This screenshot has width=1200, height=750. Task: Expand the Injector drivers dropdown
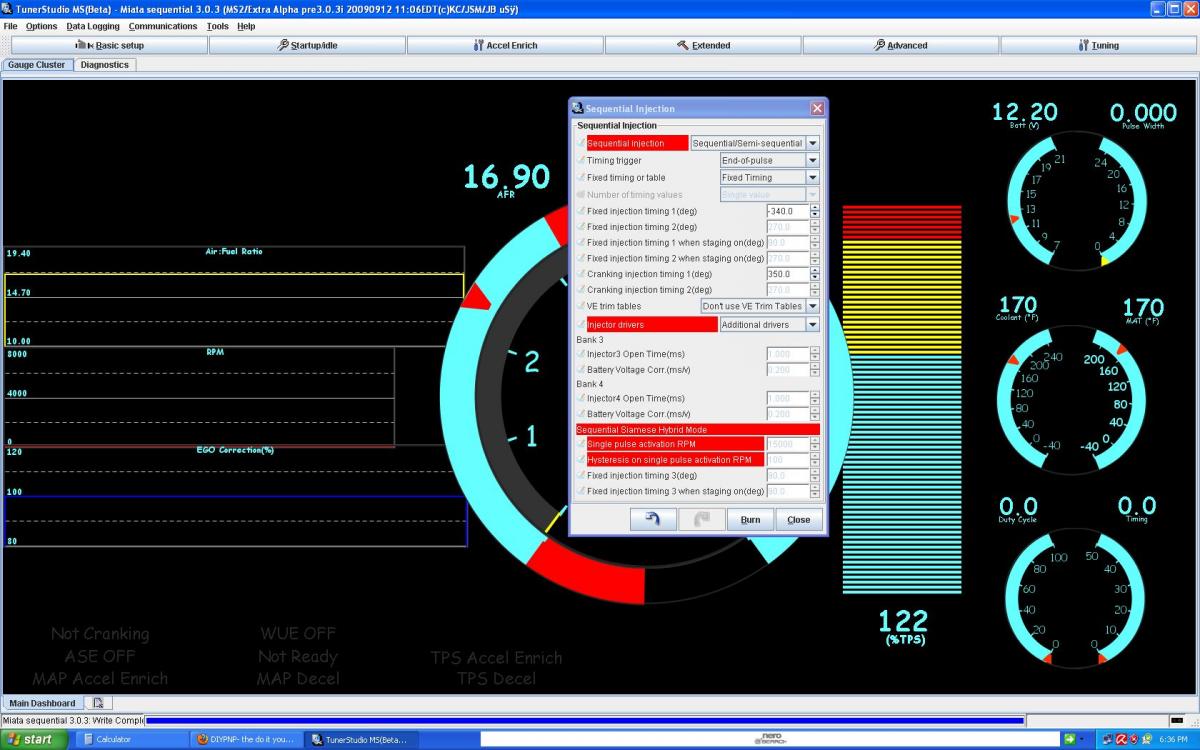point(812,325)
